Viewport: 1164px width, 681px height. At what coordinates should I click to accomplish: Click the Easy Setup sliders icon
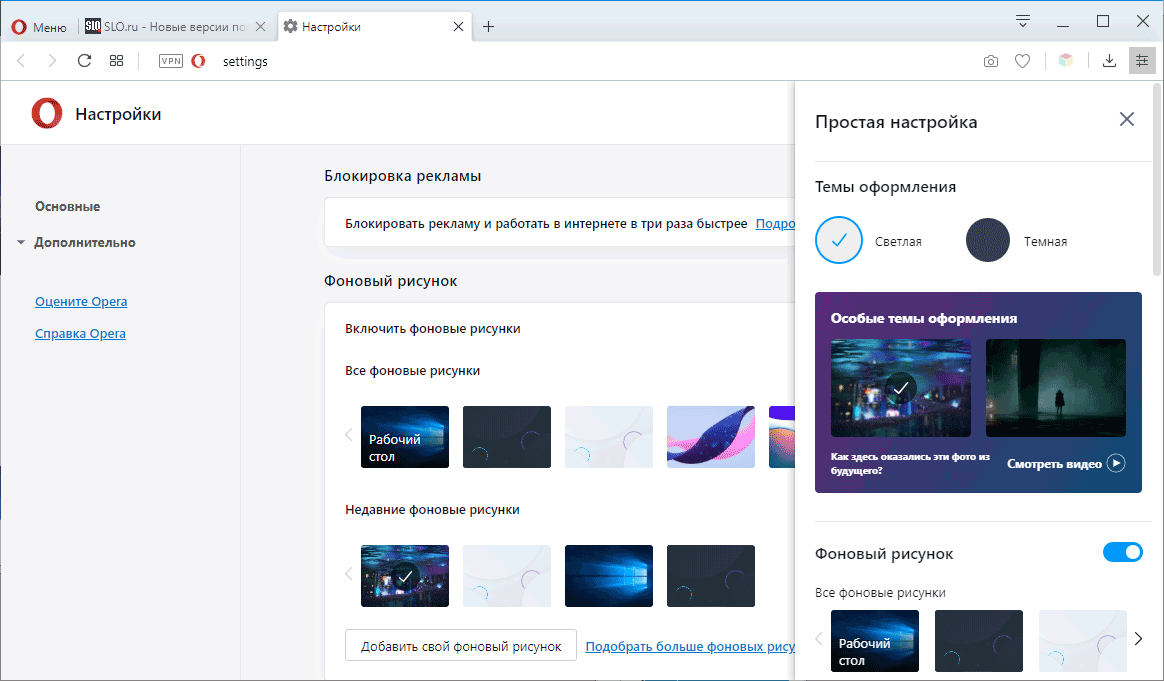click(1142, 61)
